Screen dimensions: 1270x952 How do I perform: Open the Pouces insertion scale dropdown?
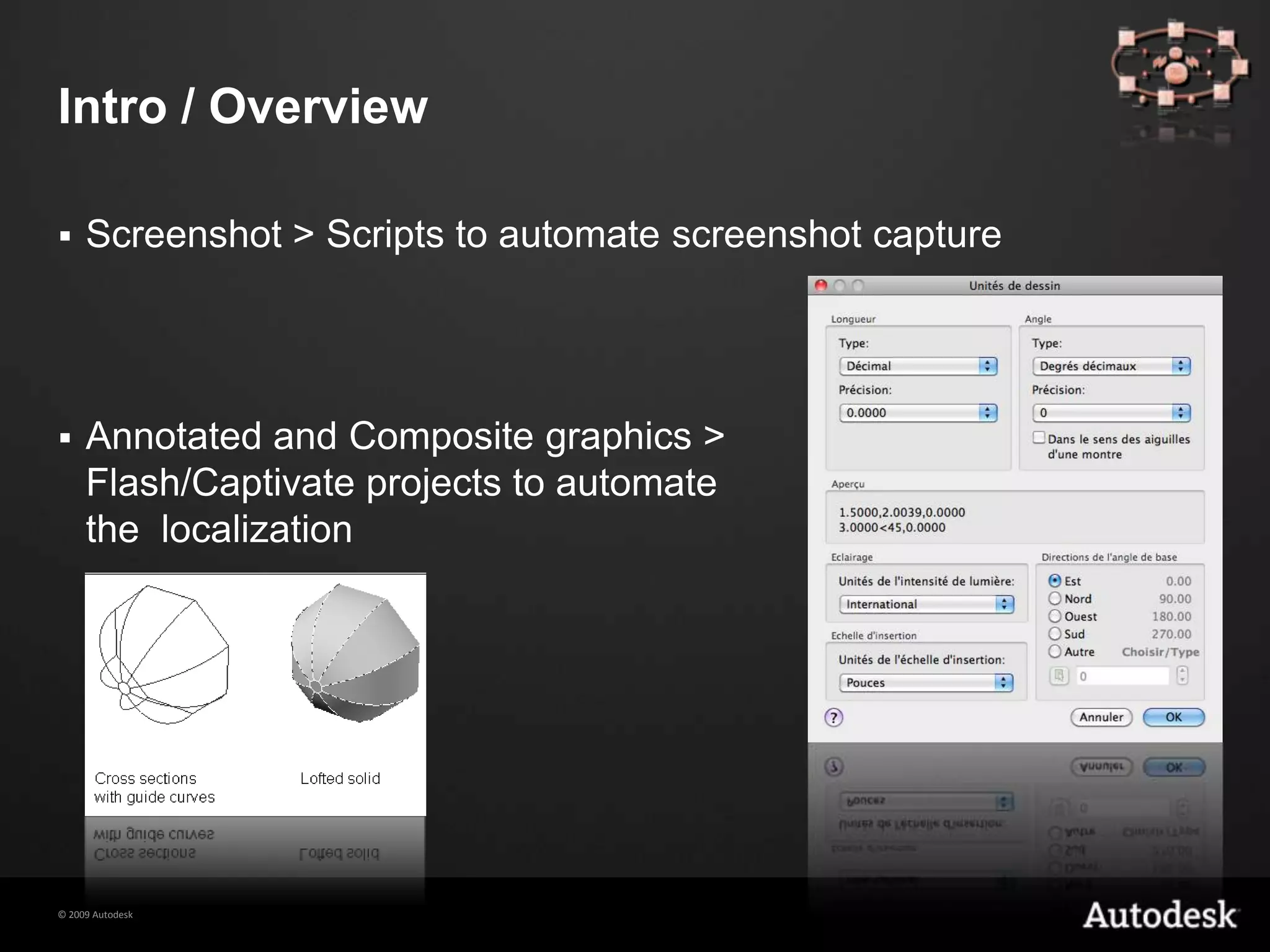point(926,682)
